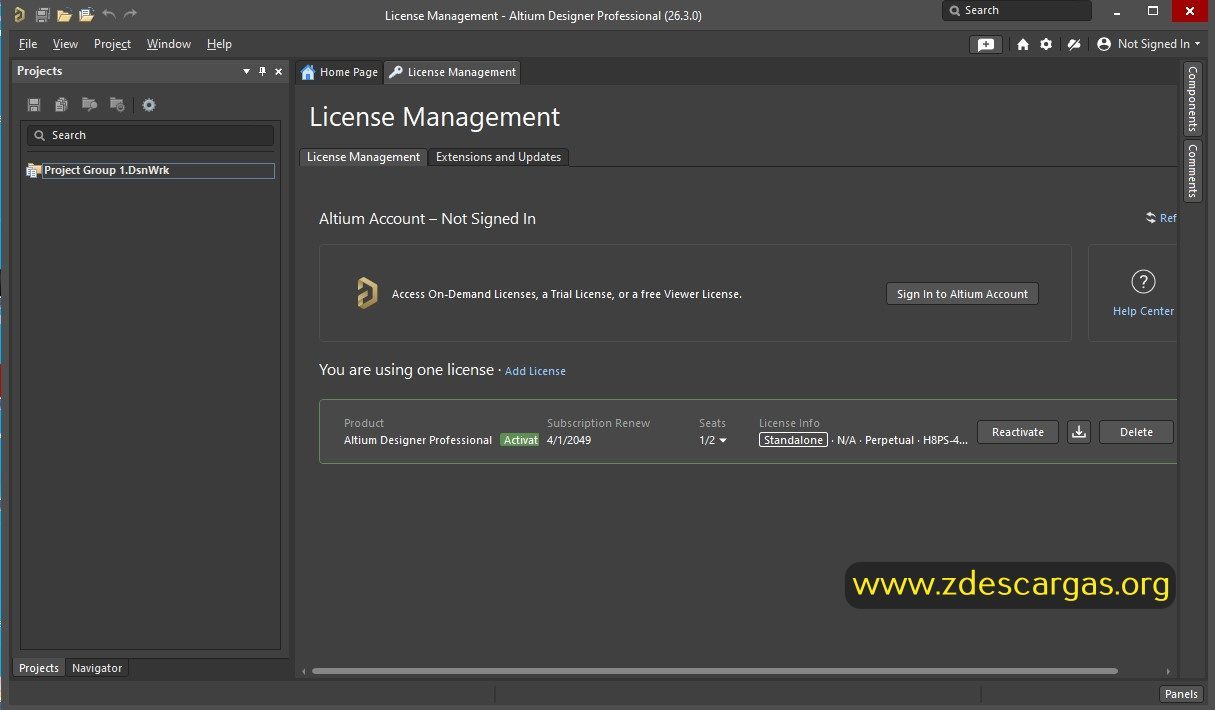
Task: Click the Add License link
Action: 535,371
